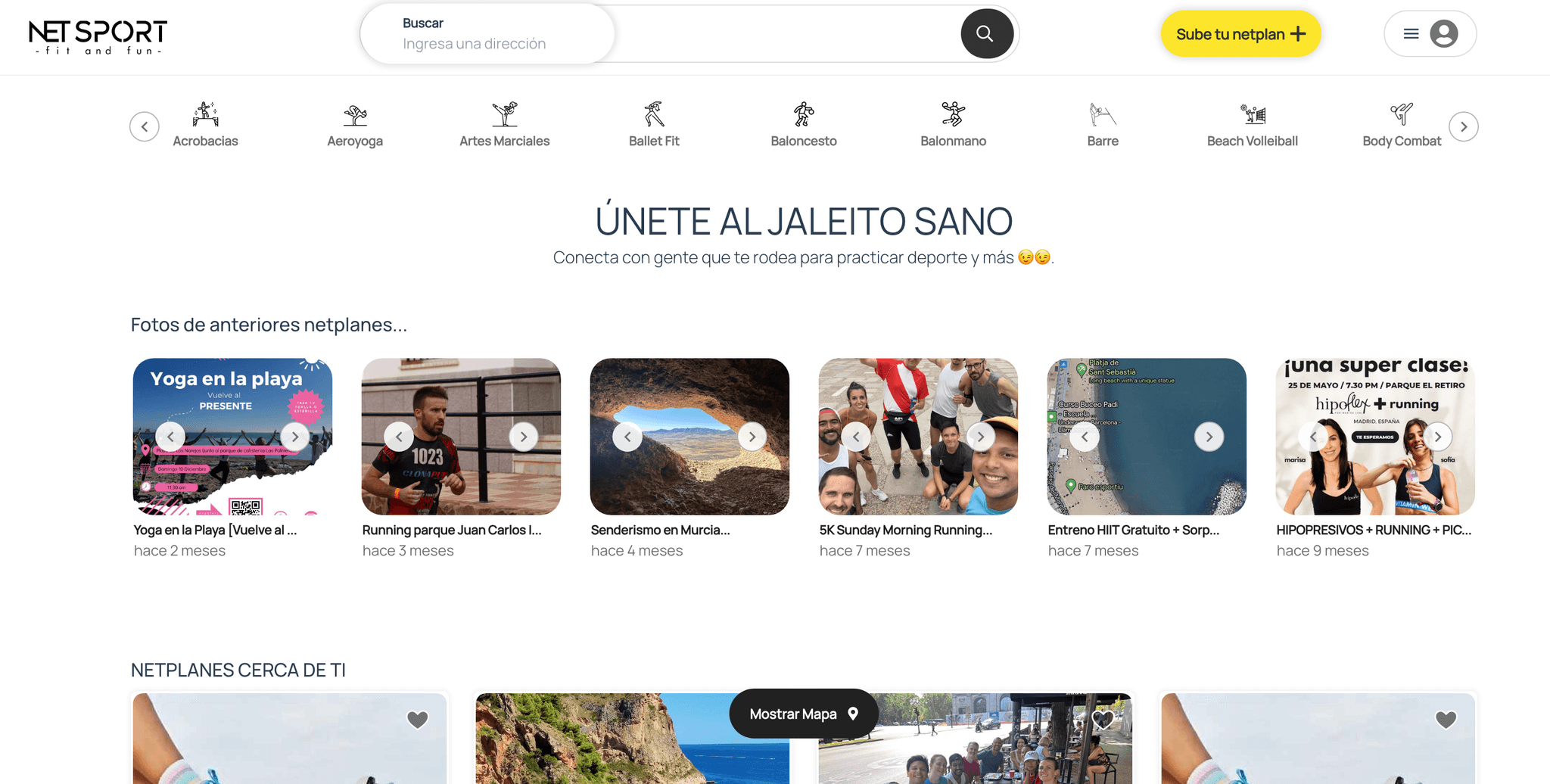Click the Aeroyoga label
This screenshot has width=1550, height=784.
tap(355, 141)
